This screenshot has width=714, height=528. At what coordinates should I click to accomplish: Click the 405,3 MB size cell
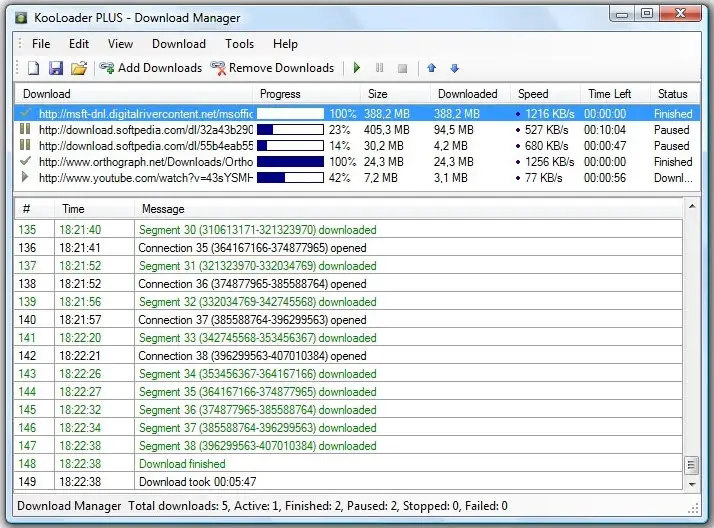click(x=386, y=130)
